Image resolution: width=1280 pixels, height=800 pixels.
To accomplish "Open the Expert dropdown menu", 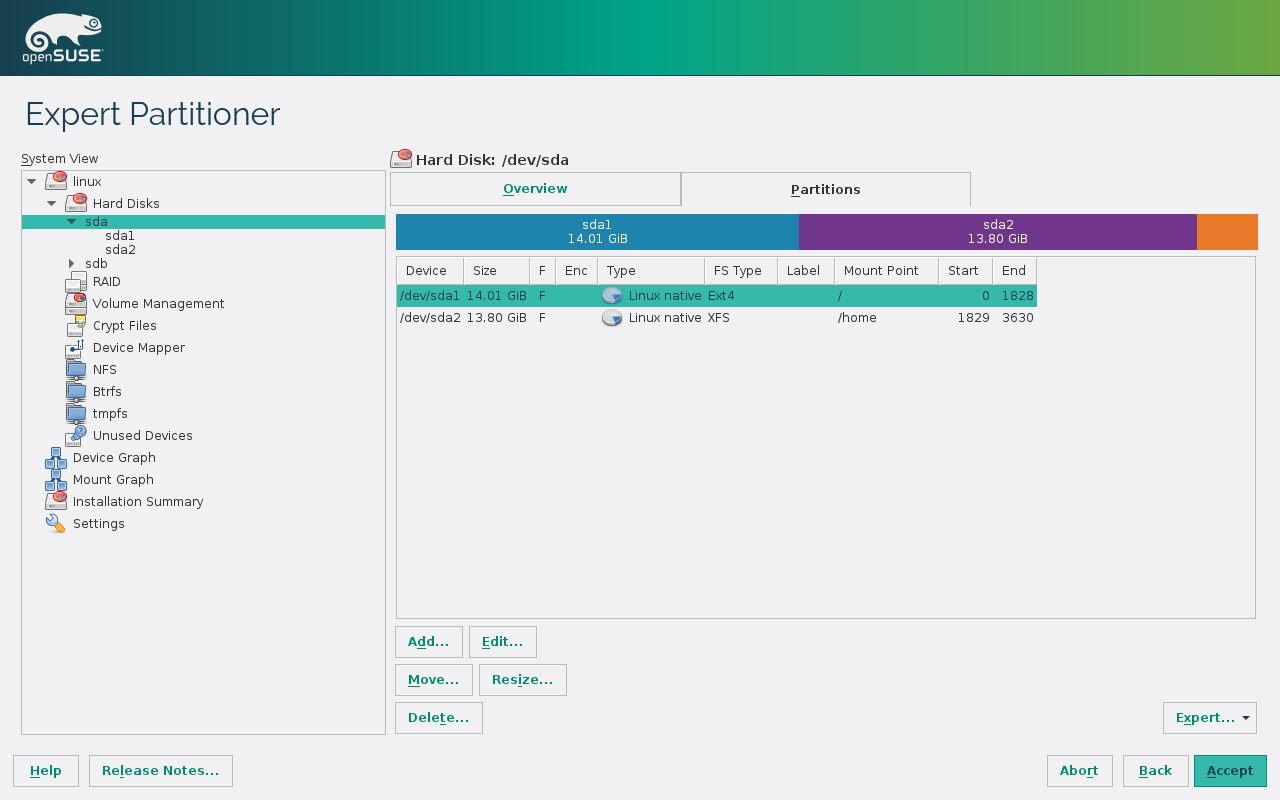I will point(1209,718).
